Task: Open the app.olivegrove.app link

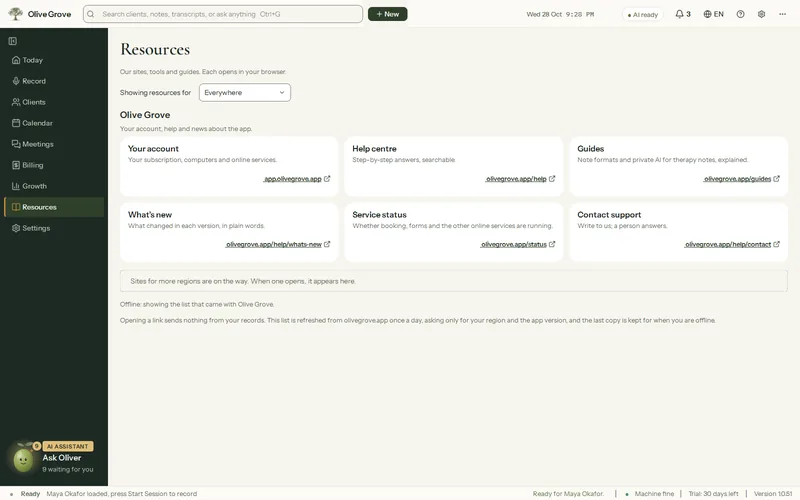Action: pyautogui.click(x=293, y=179)
